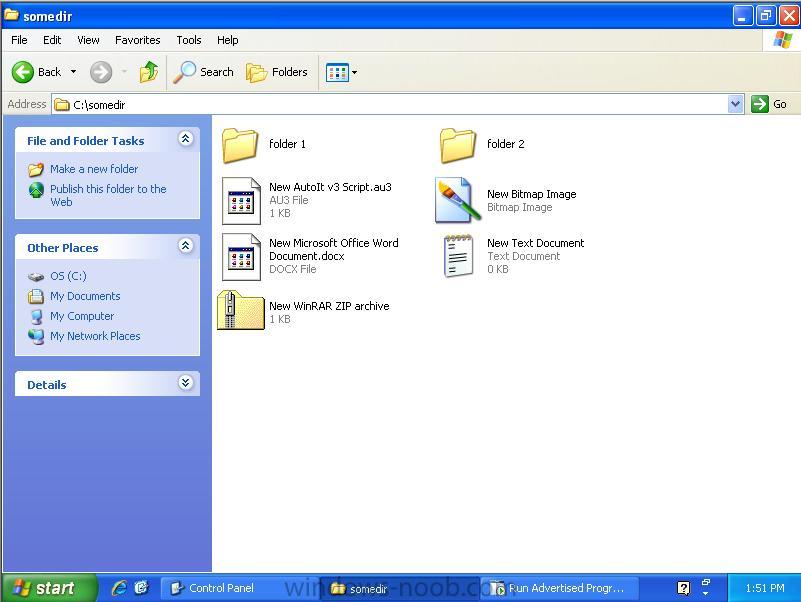Screen dimensions: 801x602
Task: Click the somedir title bar folder icon
Action: [11, 15]
